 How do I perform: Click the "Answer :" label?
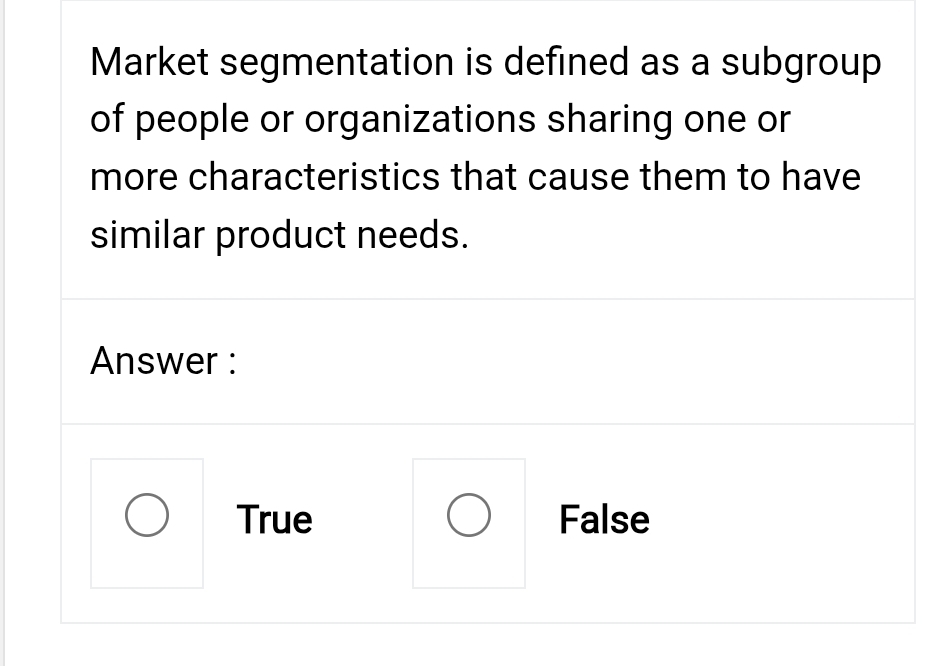[x=163, y=361]
